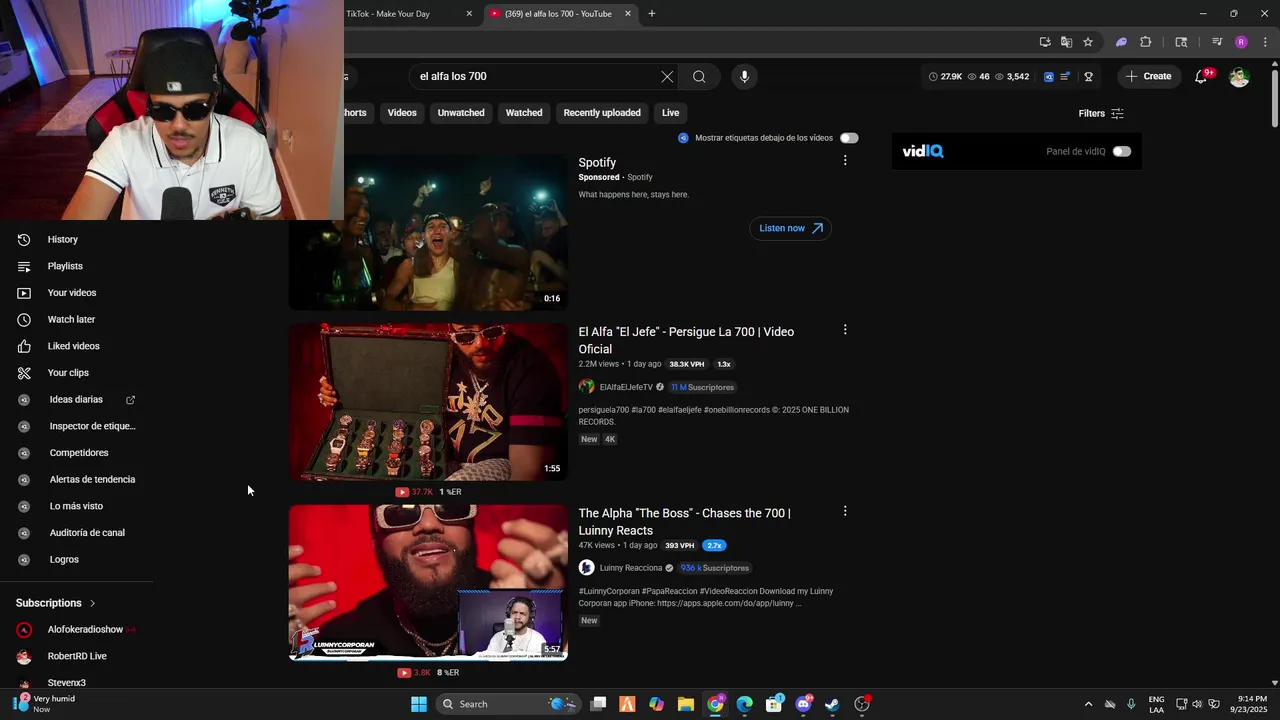The image size is (1280, 720).
Task: Open the RobertRD Live subscription
Action: click(x=77, y=656)
